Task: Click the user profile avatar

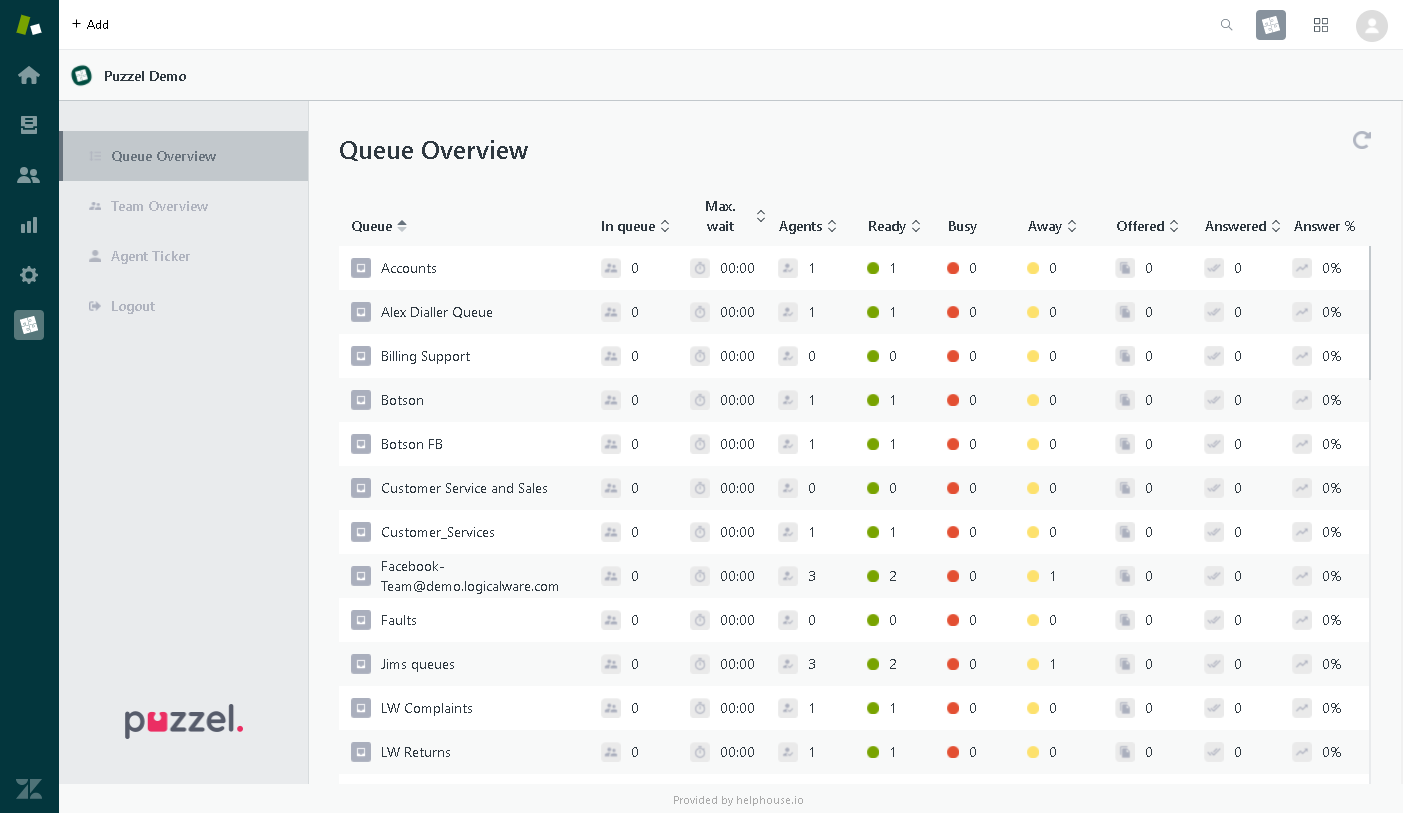Action: coord(1371,26)
